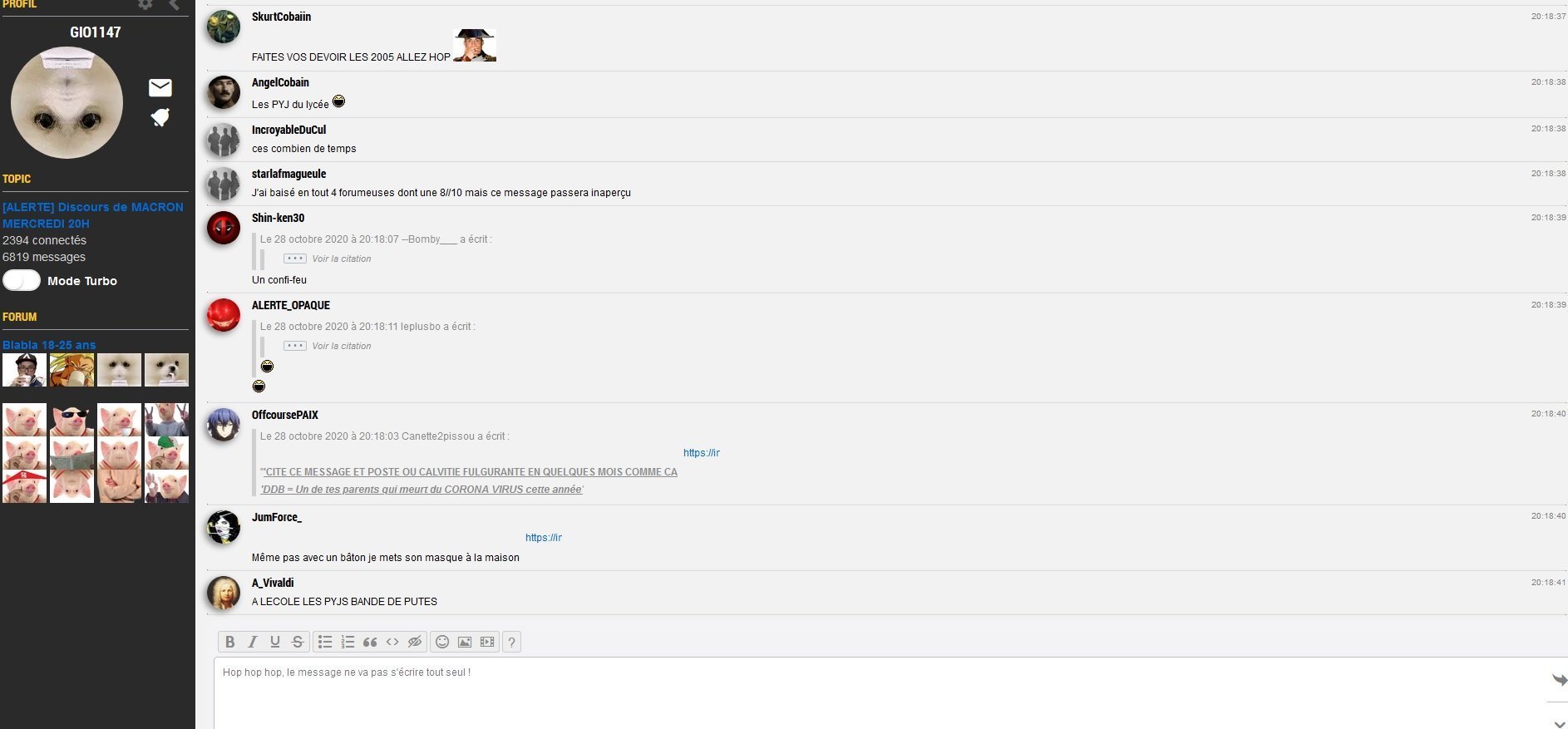Apply strikethrough formatting
Image resolution: width=1568 pixels, height=729 pixels.
[298, 642]
